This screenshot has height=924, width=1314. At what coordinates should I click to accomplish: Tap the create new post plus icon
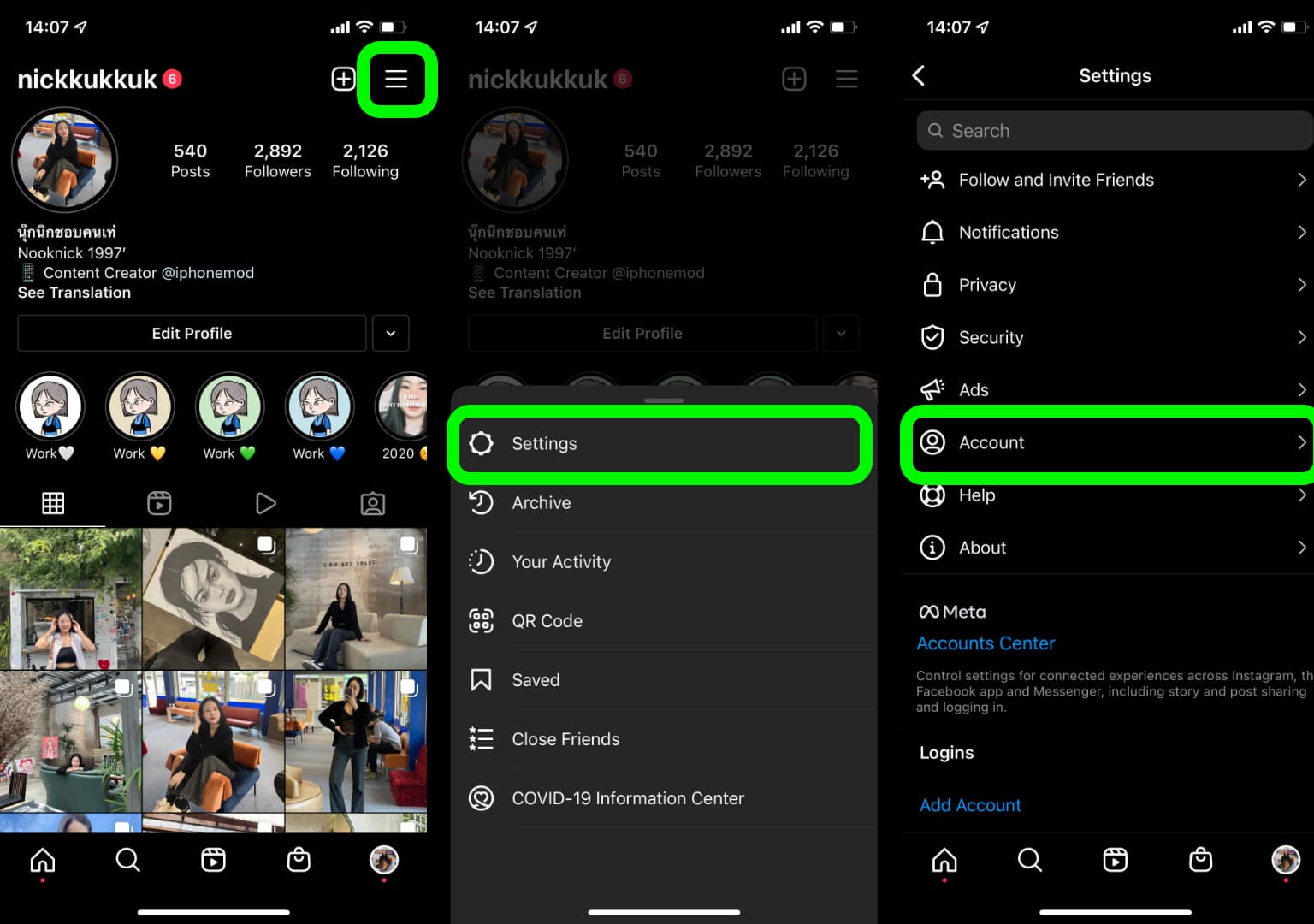point(343,80)
